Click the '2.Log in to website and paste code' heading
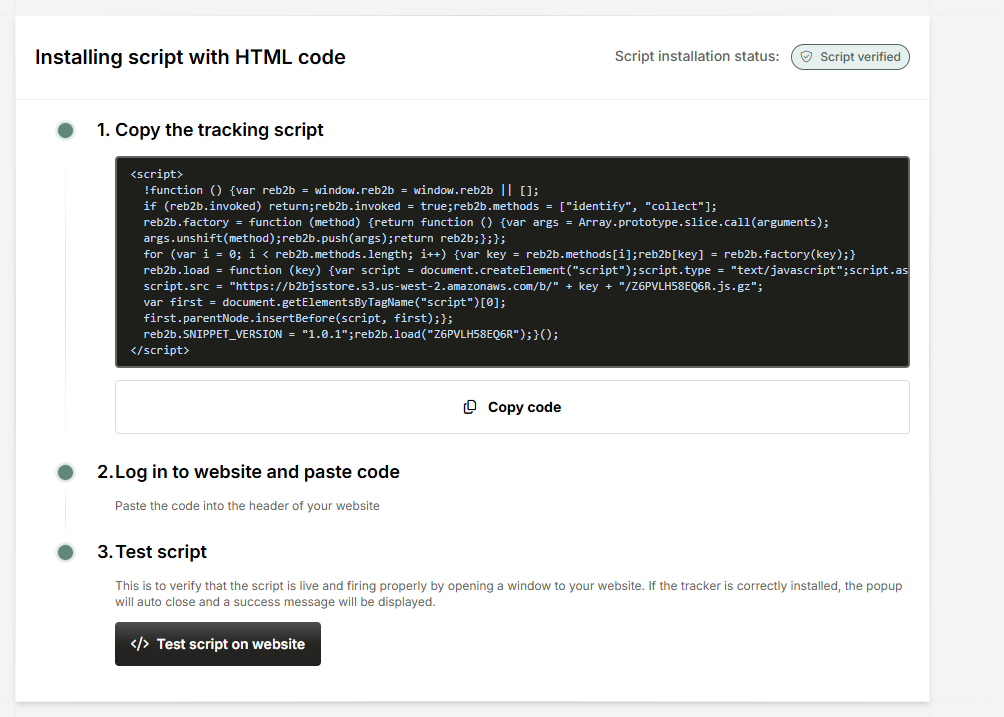The image size is (1004, 717). (x=248, y=472)
